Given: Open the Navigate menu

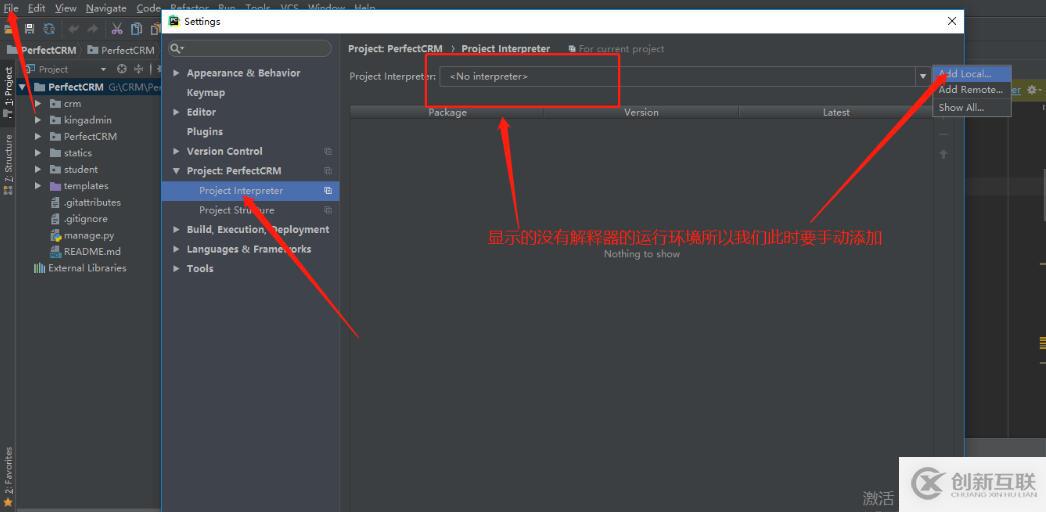Looking at the screenshot, I should (x=106, y=9).
